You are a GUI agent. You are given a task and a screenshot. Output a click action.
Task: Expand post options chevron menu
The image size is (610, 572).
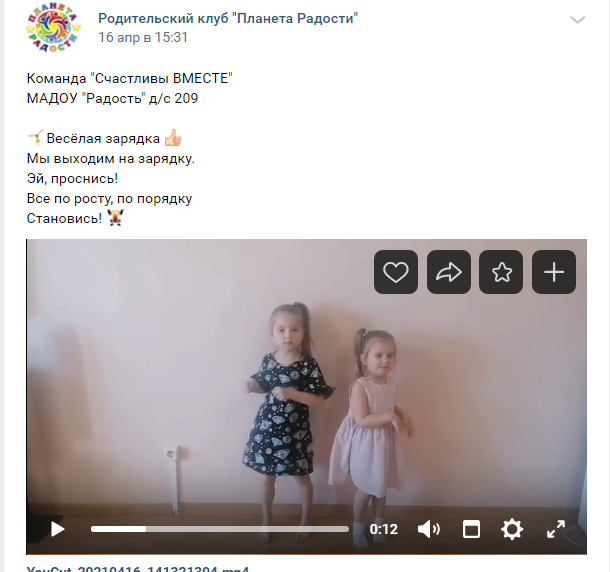pos(578,20)
